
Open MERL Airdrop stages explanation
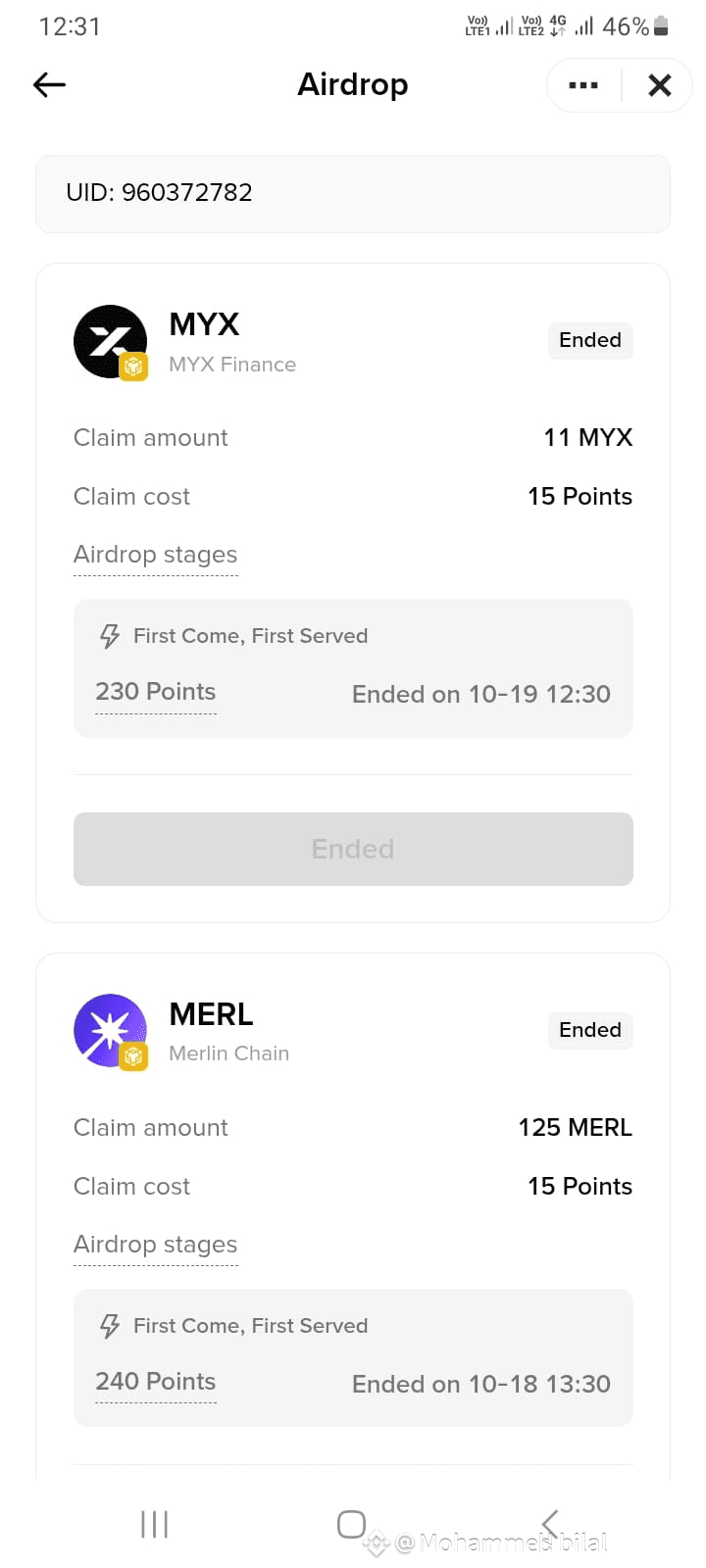(x=155, y=1245)
